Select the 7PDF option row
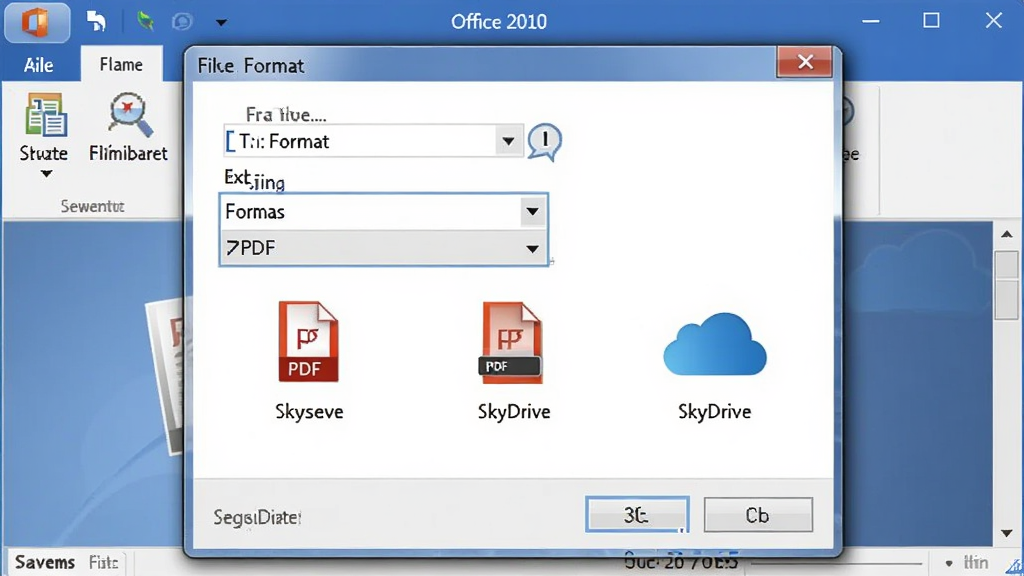The width and height of the screenshot is (1024, 576). [x=383, y=248]
